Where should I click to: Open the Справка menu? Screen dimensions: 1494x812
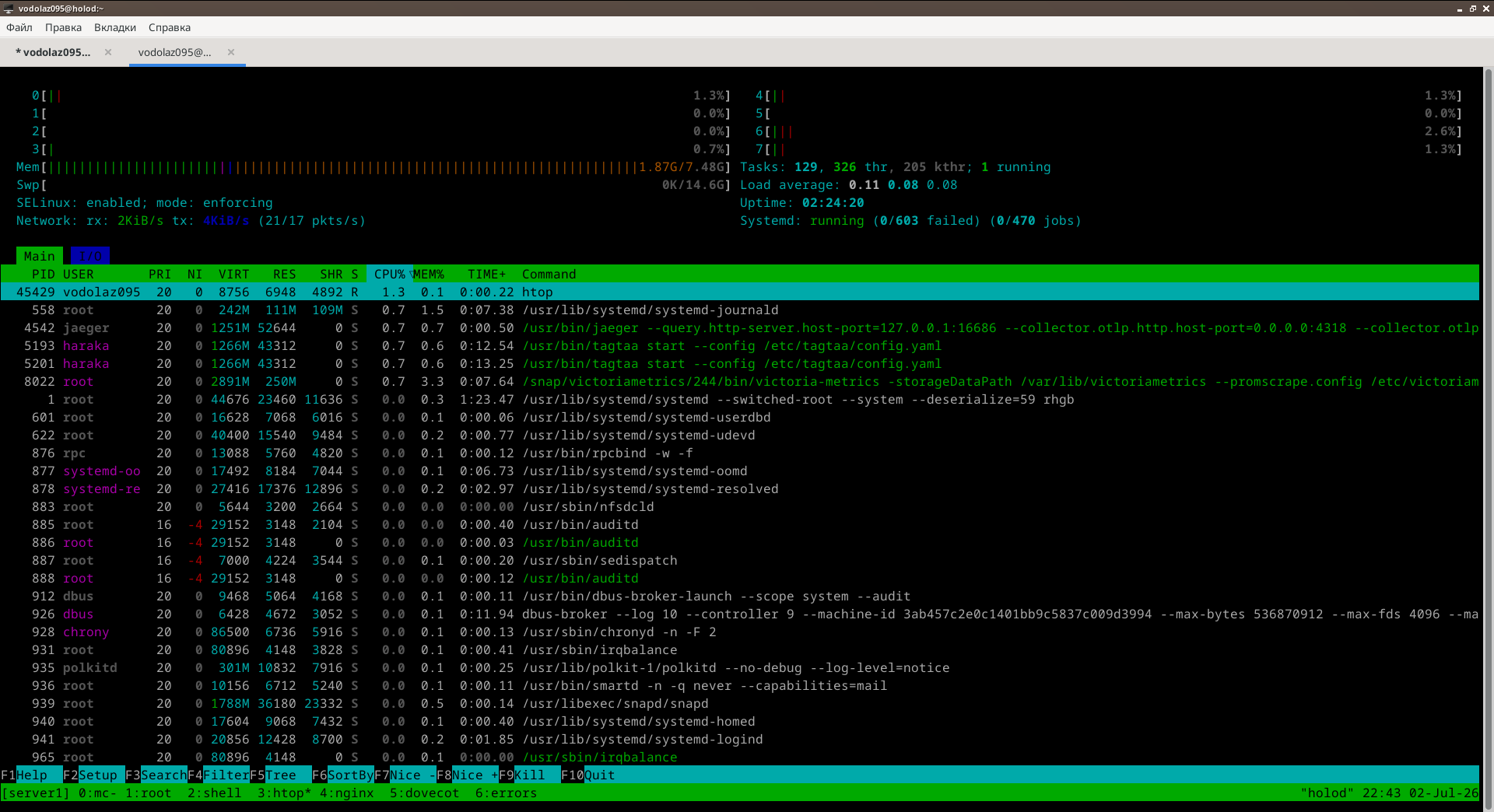pos(170,27)
